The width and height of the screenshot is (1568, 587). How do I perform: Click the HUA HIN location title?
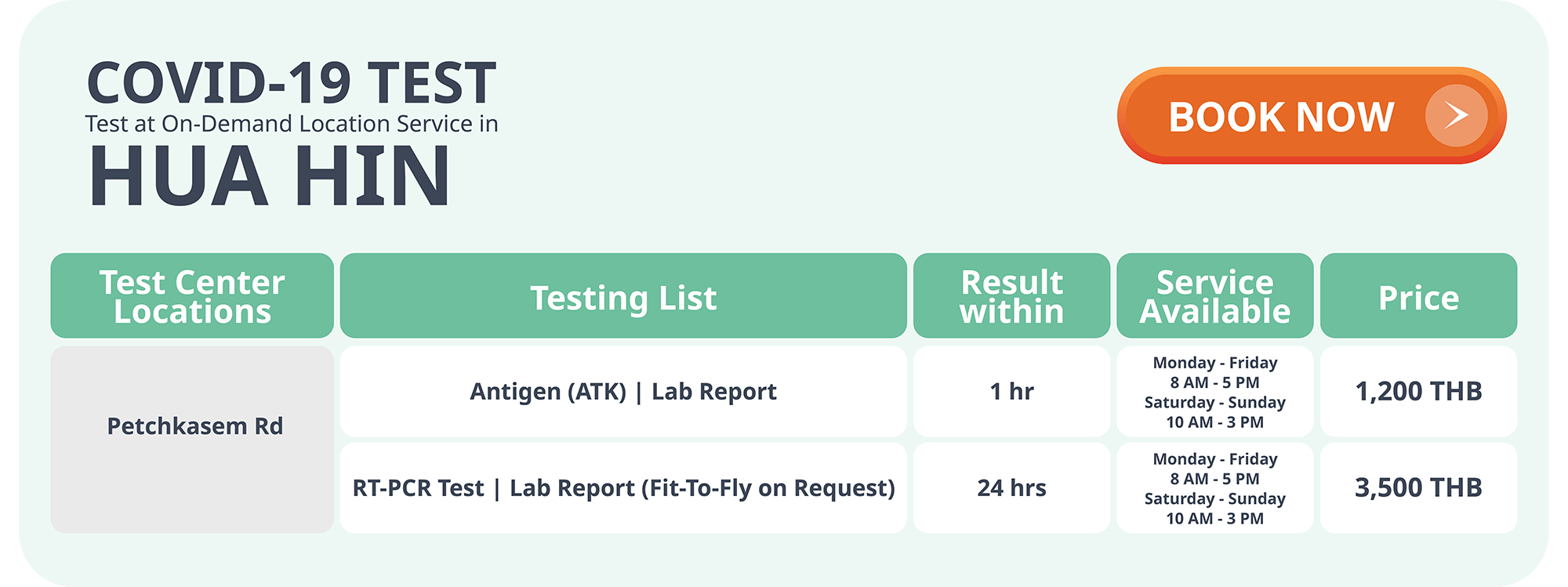(x=270, y=176)
